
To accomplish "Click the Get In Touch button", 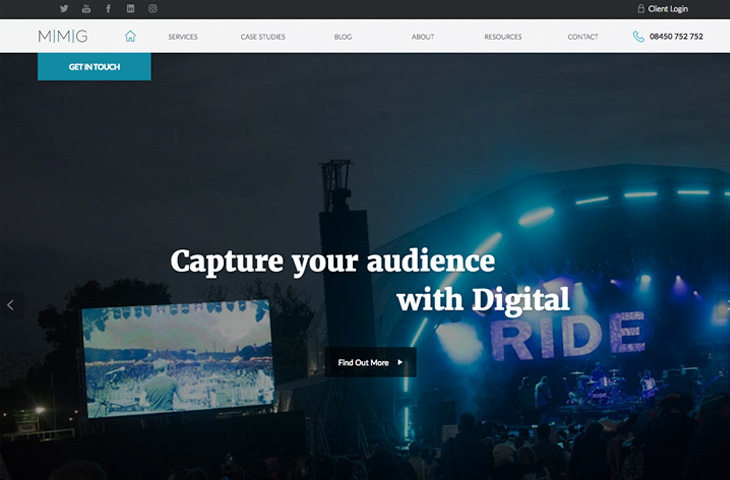I will pos(94,67).
